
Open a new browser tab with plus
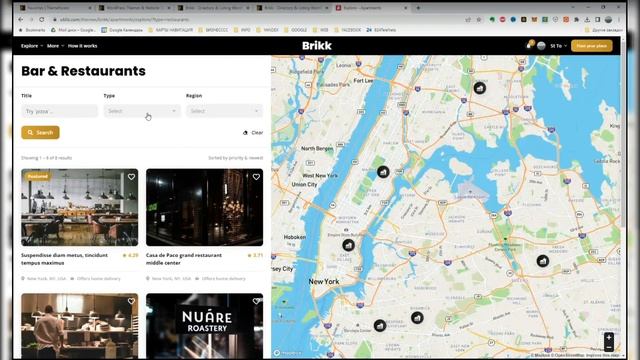tap(418, 8)
